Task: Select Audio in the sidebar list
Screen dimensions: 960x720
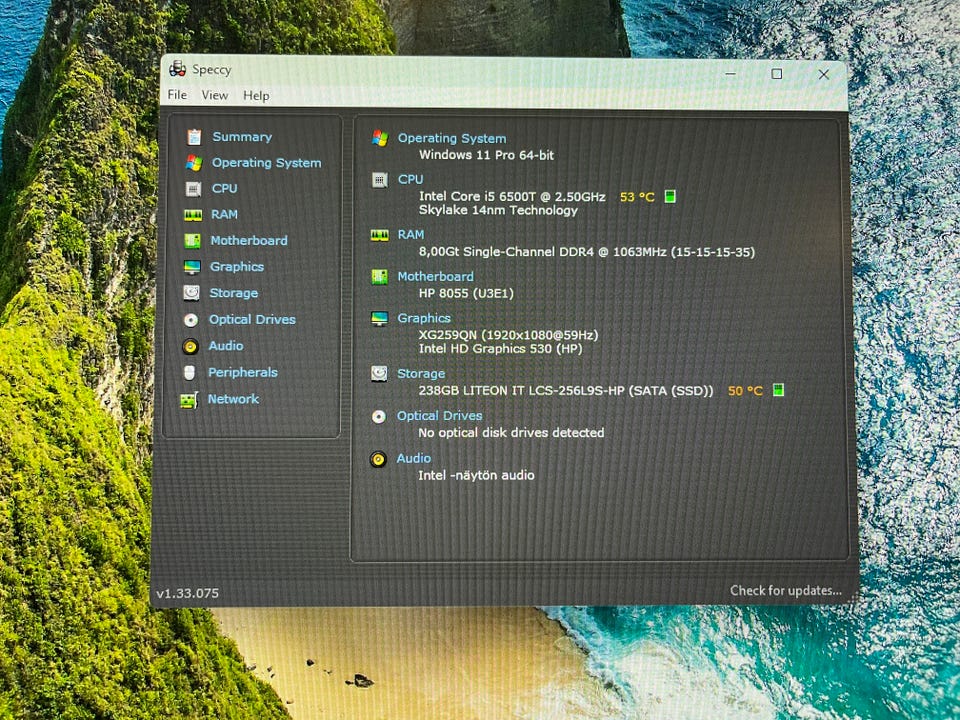Action: (226, 346)
